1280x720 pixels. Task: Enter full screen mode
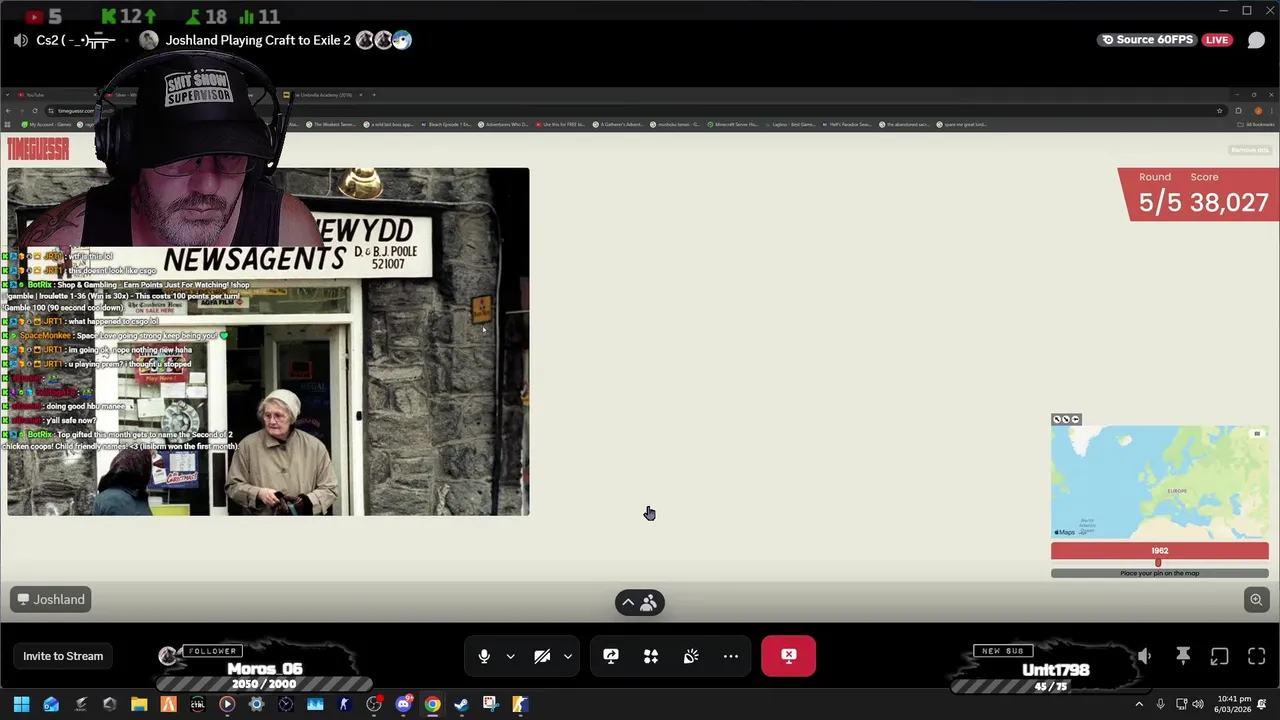click(x=1256, y=656)
